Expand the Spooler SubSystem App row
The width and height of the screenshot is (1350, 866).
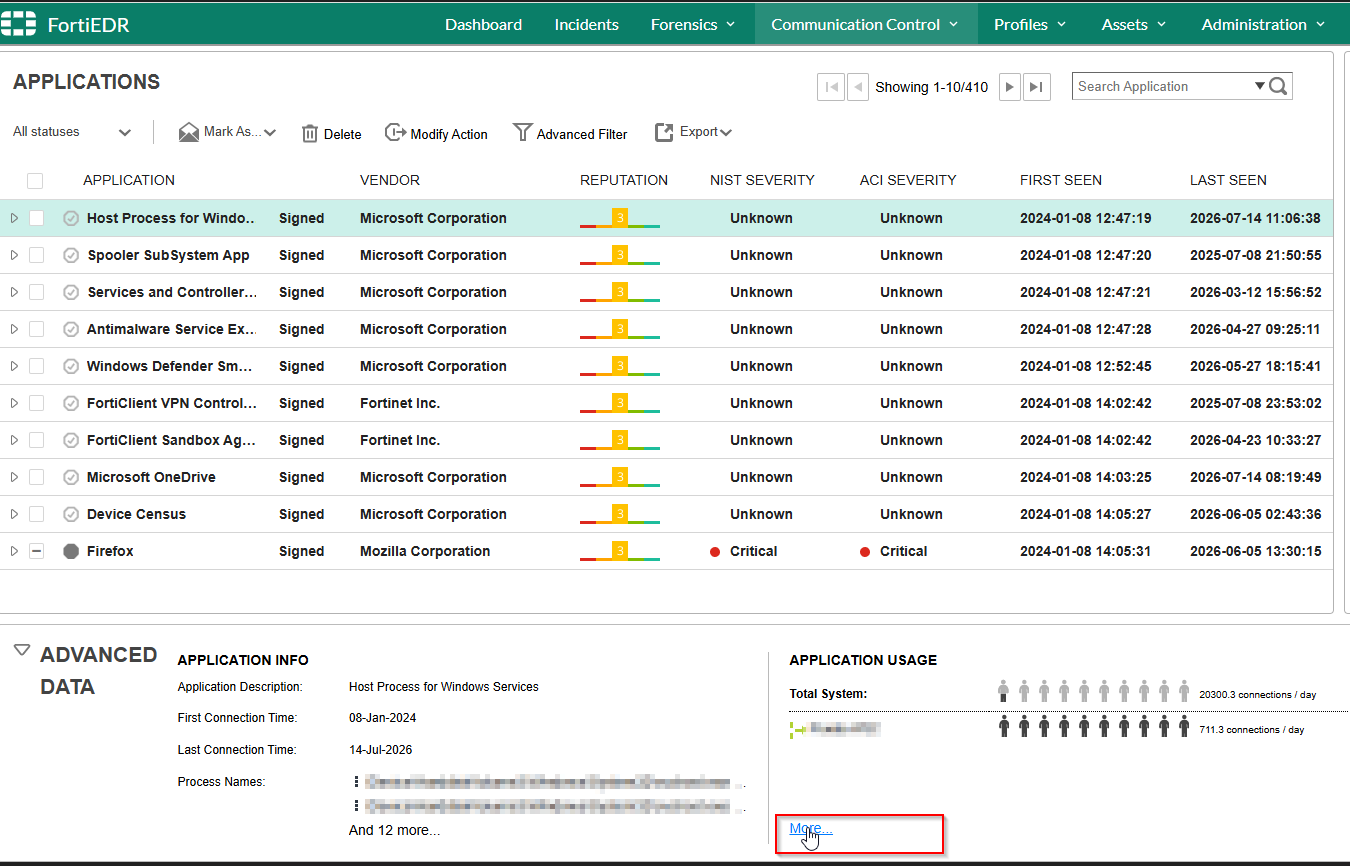[14, 255]
